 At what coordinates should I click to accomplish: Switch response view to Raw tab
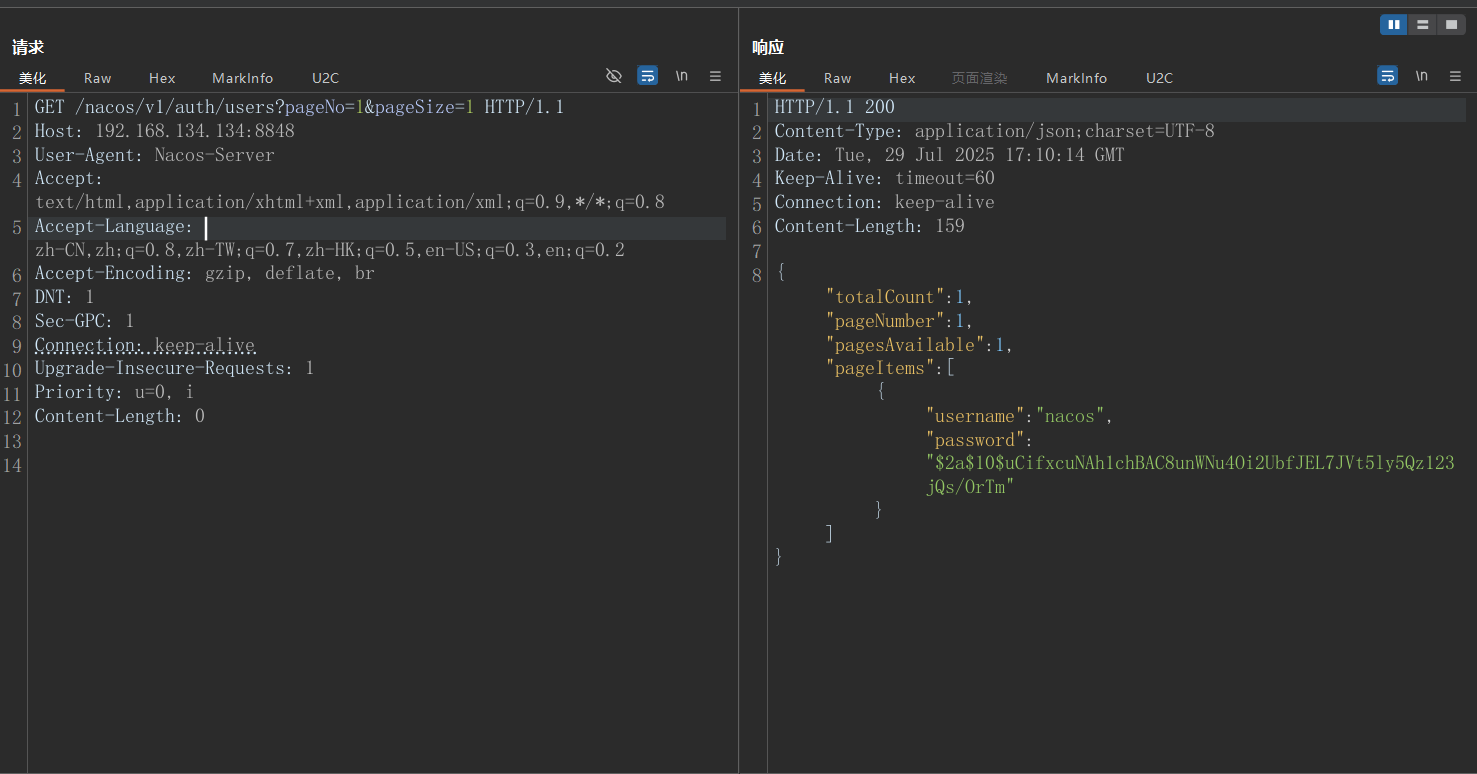click(x=837, y=78)
